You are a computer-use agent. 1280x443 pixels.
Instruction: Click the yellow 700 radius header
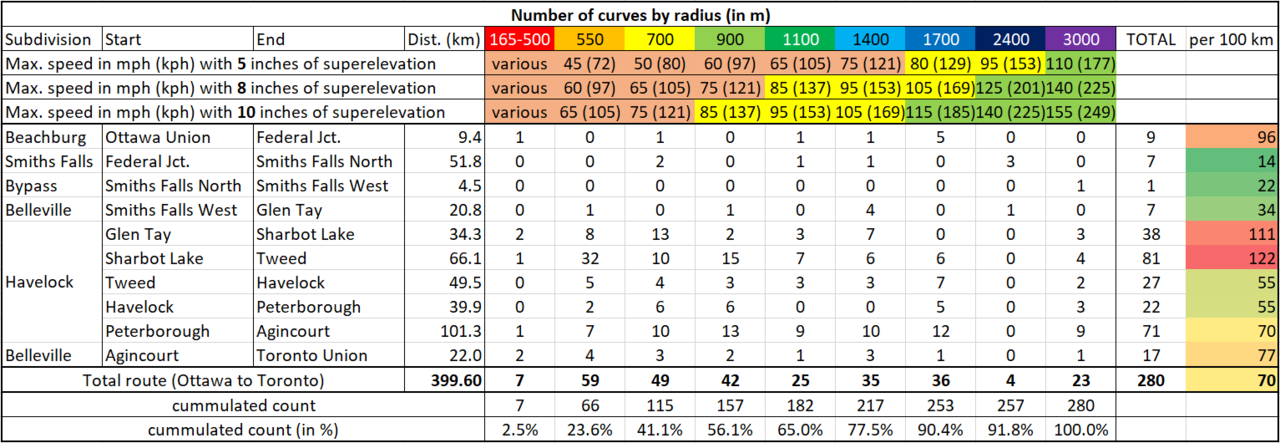(659, 40)
